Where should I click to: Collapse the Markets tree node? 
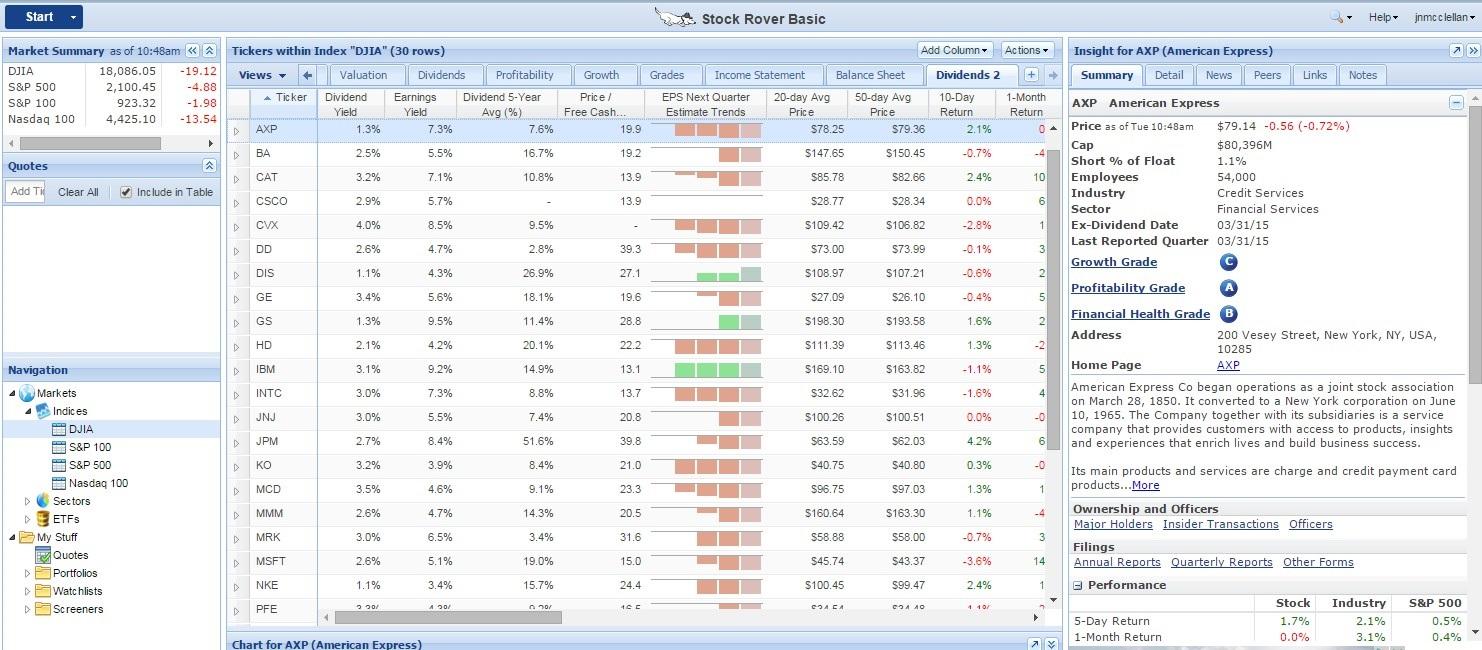tap(12, 393)
